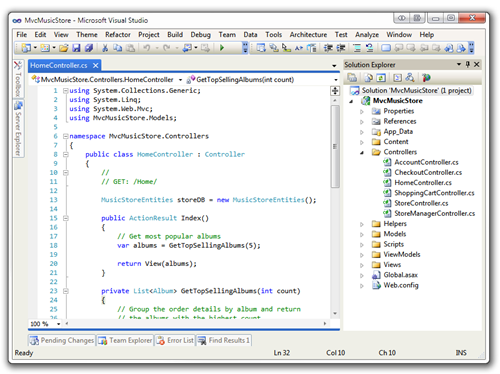Image resolution: width=500 pixels, height=374 pixels.
Task: Toggle outlining on the line 1 using block
Action: (x=66, y=91)
